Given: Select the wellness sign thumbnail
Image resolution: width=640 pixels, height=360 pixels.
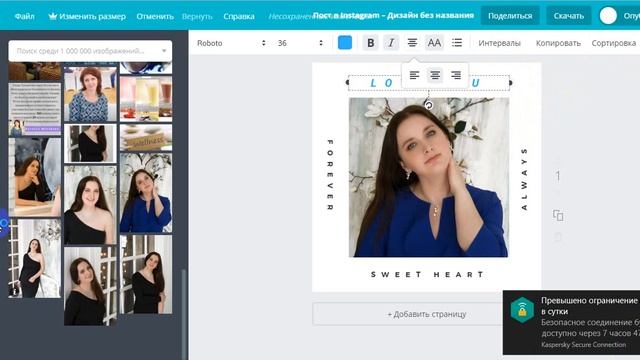Looking at the screenshot, I should pyautogui.click(x=146, y=138).
